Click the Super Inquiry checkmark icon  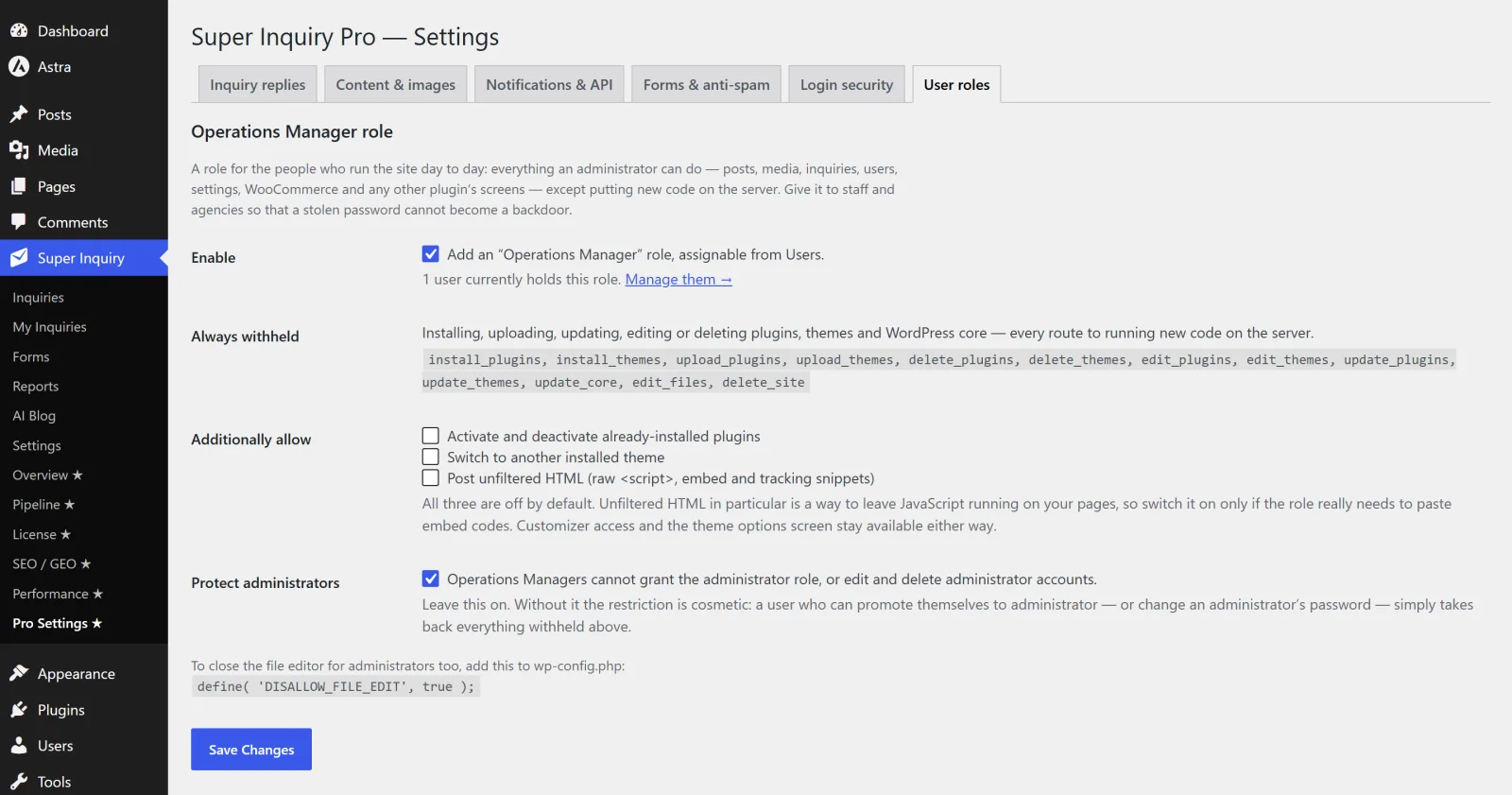coord(19,258)
